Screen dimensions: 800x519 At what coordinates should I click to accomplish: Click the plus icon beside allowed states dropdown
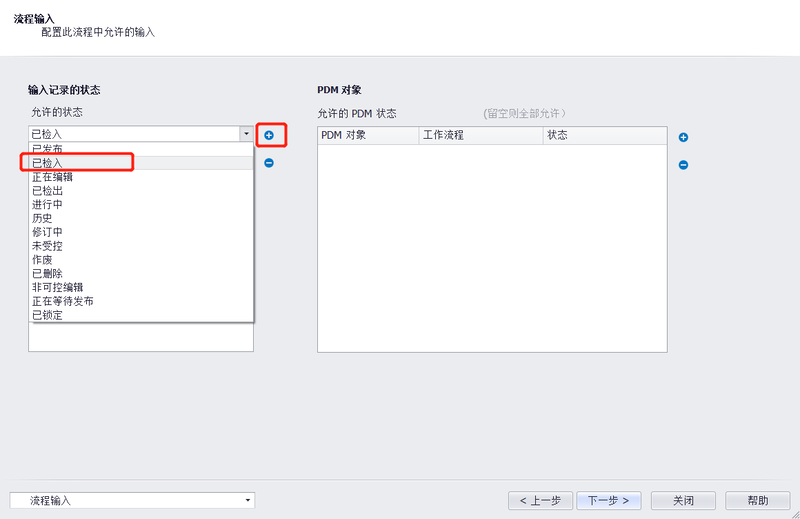click(269, 135)
